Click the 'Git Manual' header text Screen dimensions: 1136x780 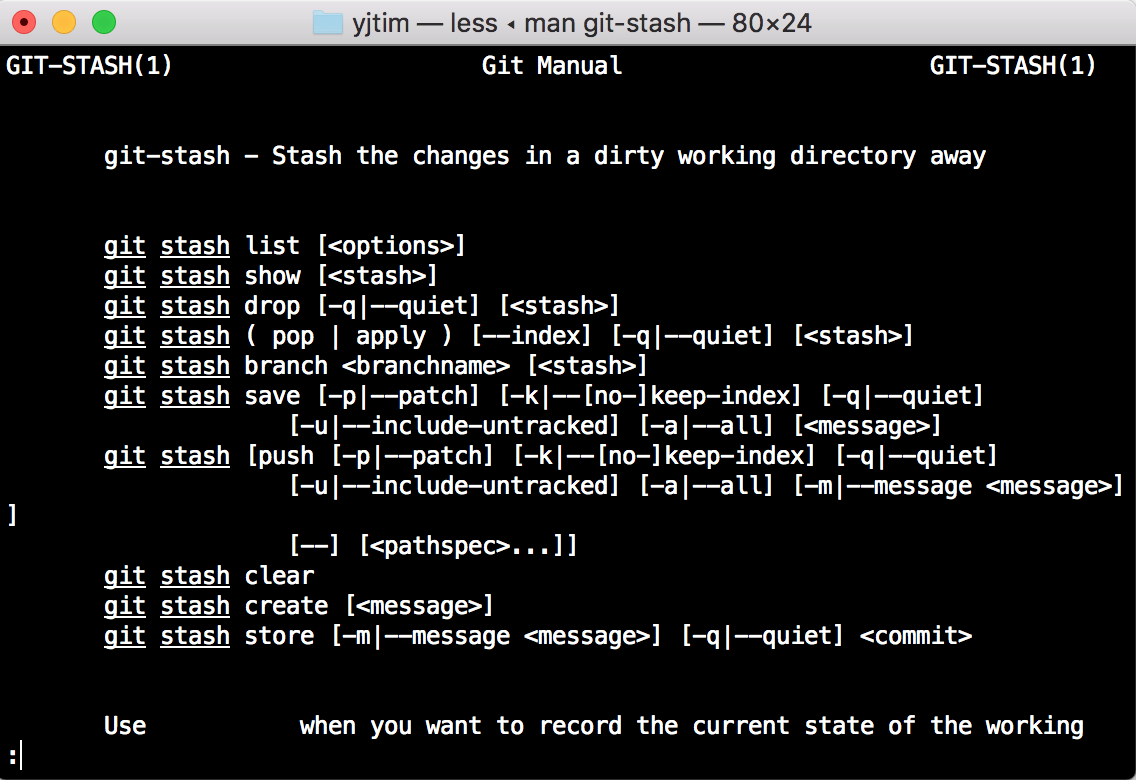552,66
